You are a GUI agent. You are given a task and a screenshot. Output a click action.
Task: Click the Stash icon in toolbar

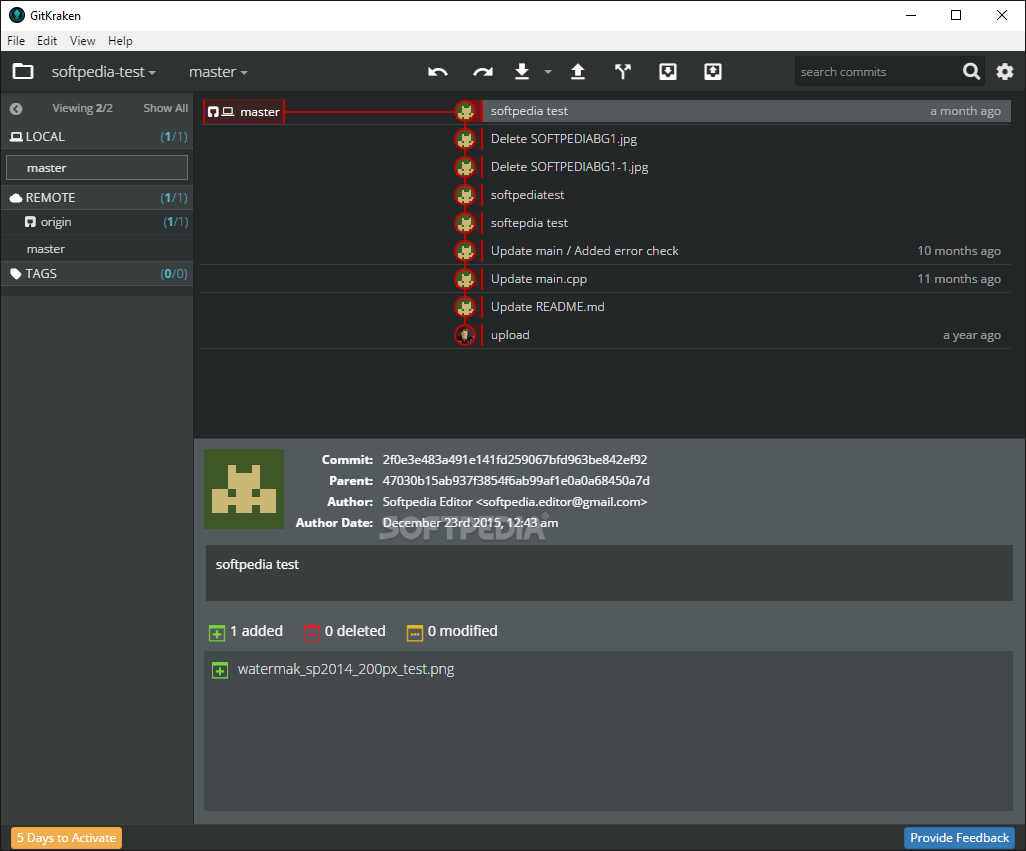[x=667, y=71]
